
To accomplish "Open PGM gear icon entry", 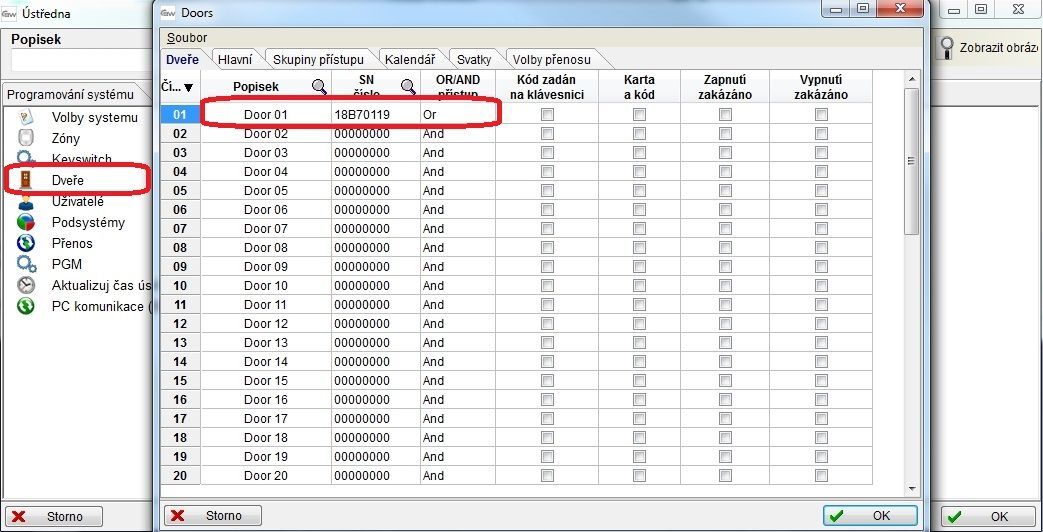I will tap(26, 264).
